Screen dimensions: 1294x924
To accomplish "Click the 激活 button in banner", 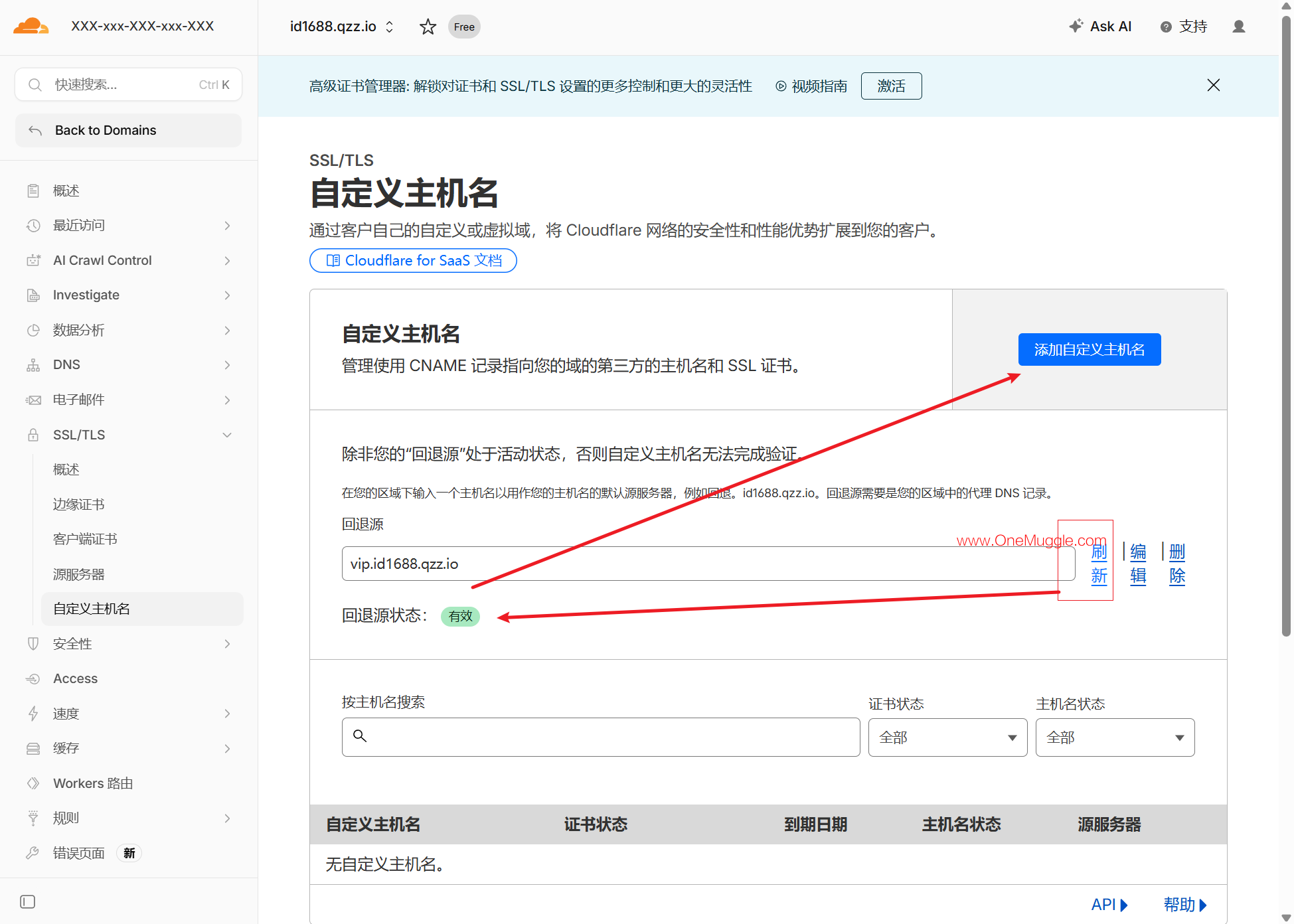I will [891, 86].
